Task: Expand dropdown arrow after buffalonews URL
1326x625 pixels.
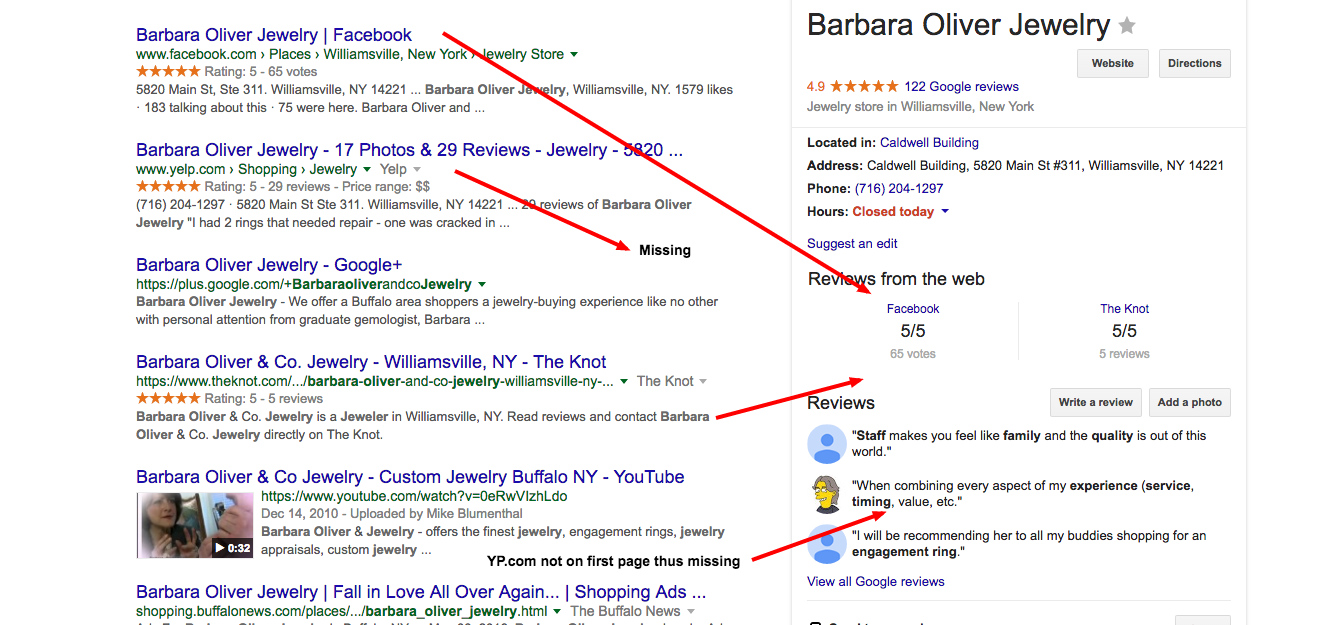Action: click(x=557, y=611)
